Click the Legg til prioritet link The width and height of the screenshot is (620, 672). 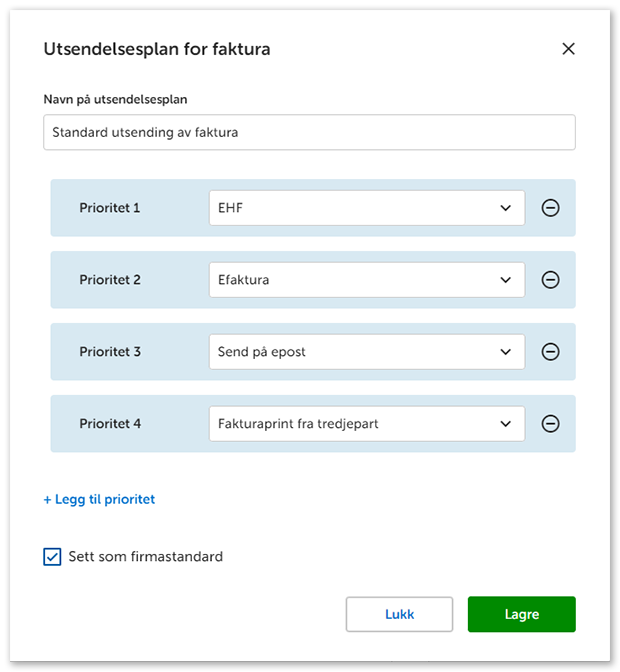99,499
